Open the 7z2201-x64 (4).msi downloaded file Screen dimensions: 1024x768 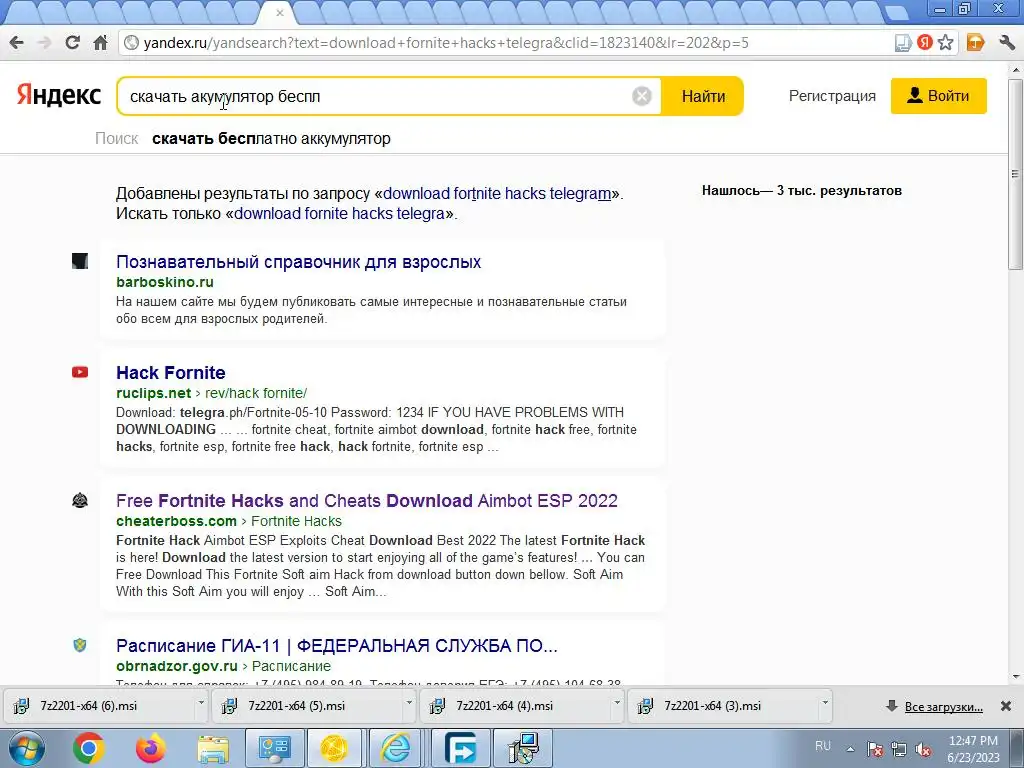(505, 706)
